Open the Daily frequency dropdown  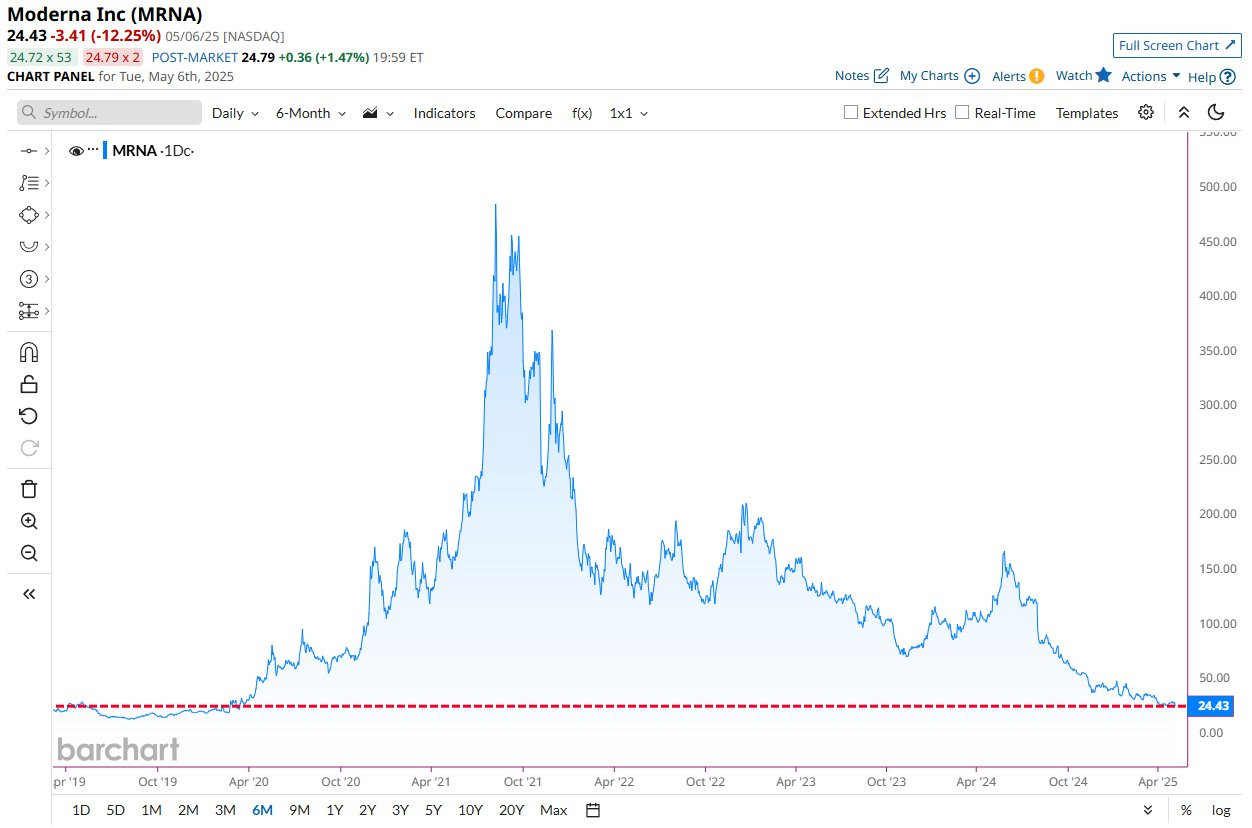click(235, 113)
